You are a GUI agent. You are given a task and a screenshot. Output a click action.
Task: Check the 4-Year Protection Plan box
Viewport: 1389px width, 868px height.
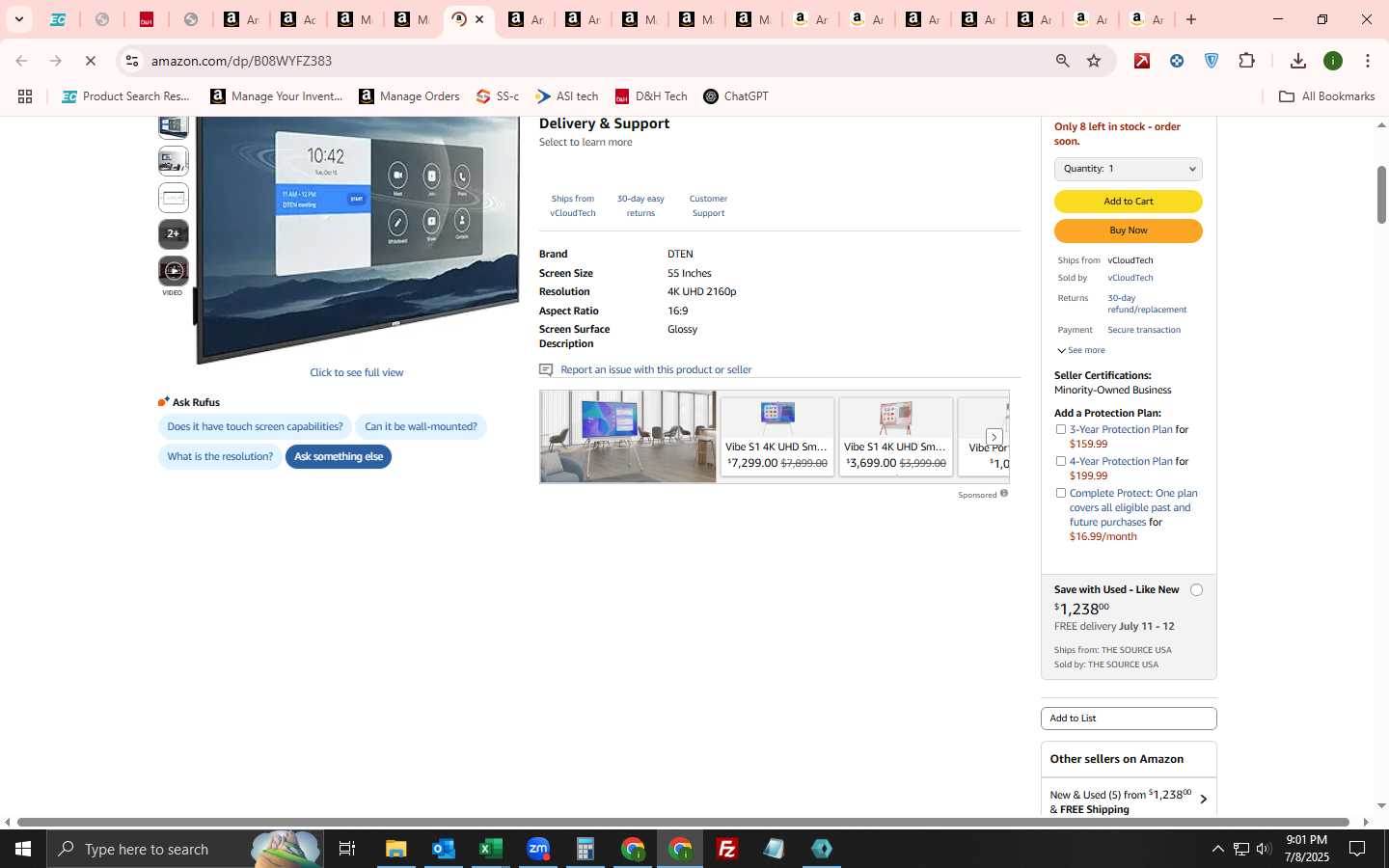(1061, 461)
